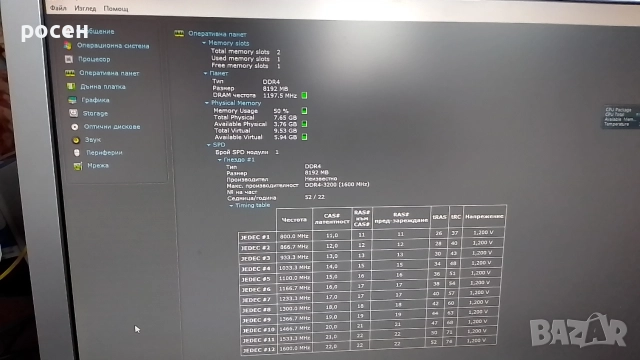
Task: Click the 800.0 MHz frequency cell
Action: coord(294,236)
